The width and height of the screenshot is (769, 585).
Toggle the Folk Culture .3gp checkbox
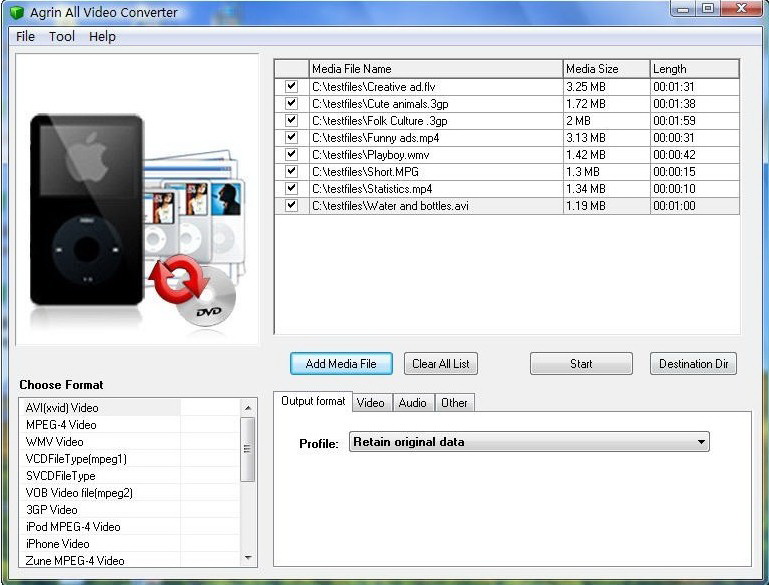(x=291, y=120)
